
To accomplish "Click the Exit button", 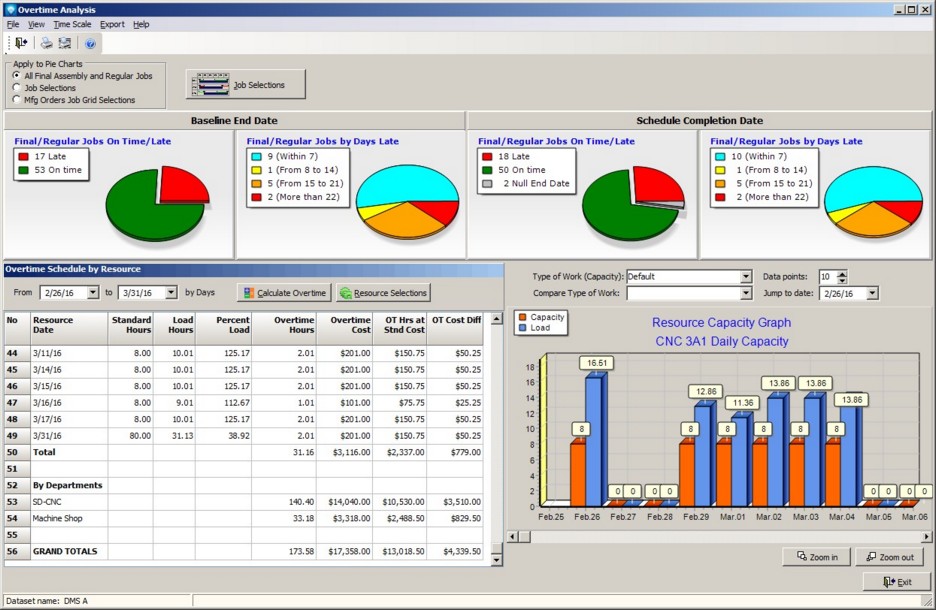I will (896, 582).
